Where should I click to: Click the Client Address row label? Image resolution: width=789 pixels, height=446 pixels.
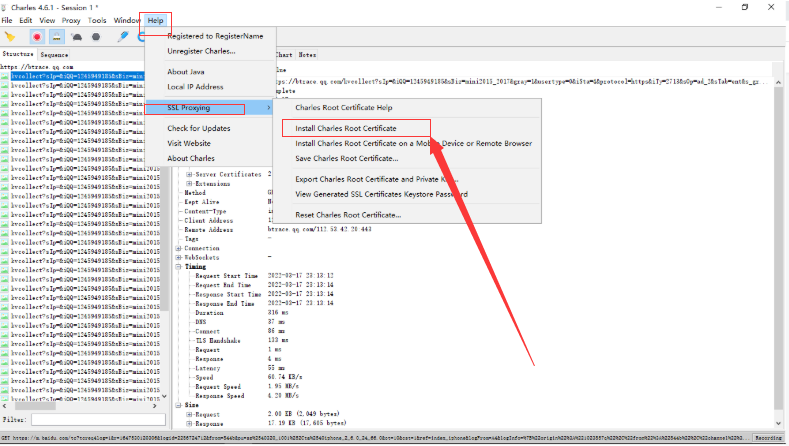[x=208, y=220]
